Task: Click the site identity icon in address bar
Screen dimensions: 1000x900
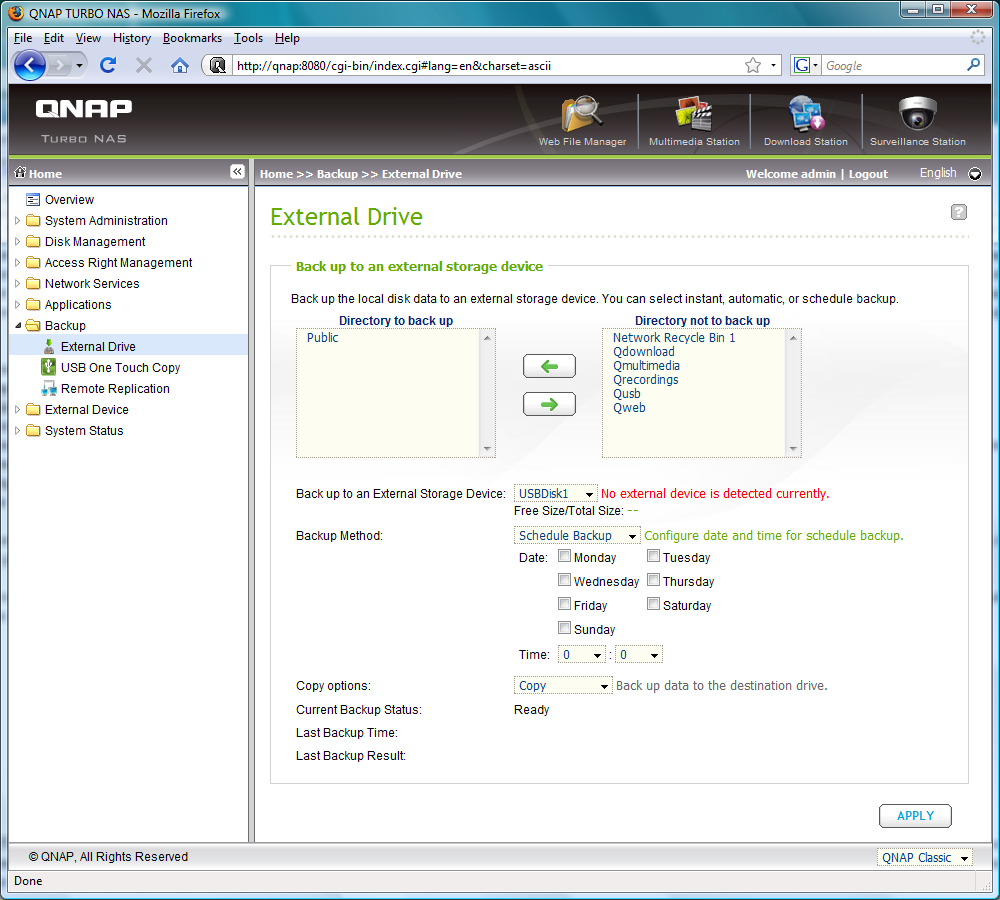Action: point(217,65)
